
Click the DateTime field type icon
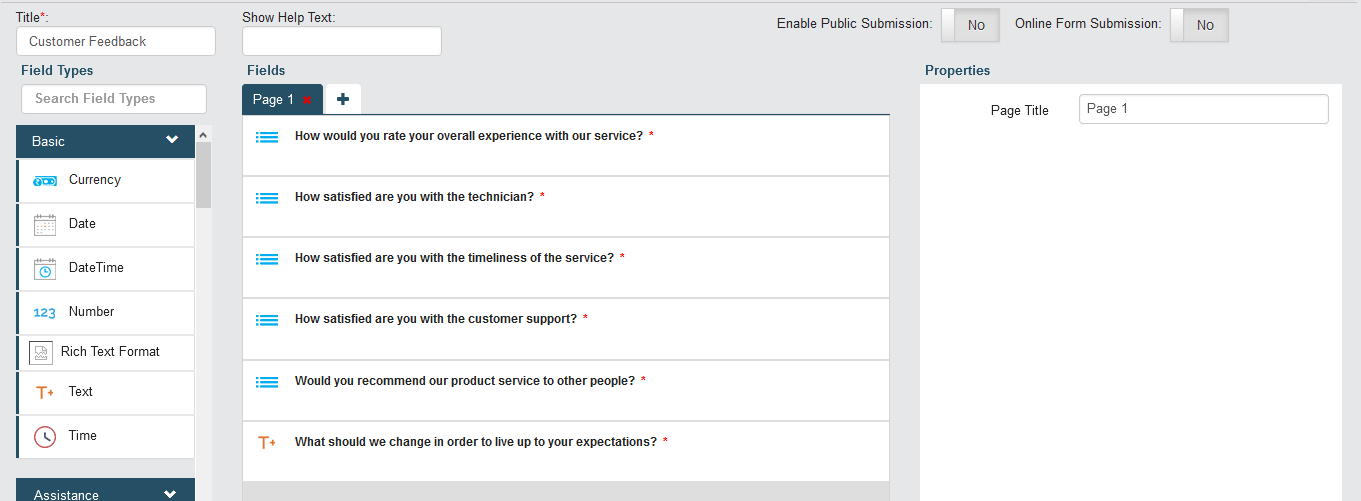point(45,269)
